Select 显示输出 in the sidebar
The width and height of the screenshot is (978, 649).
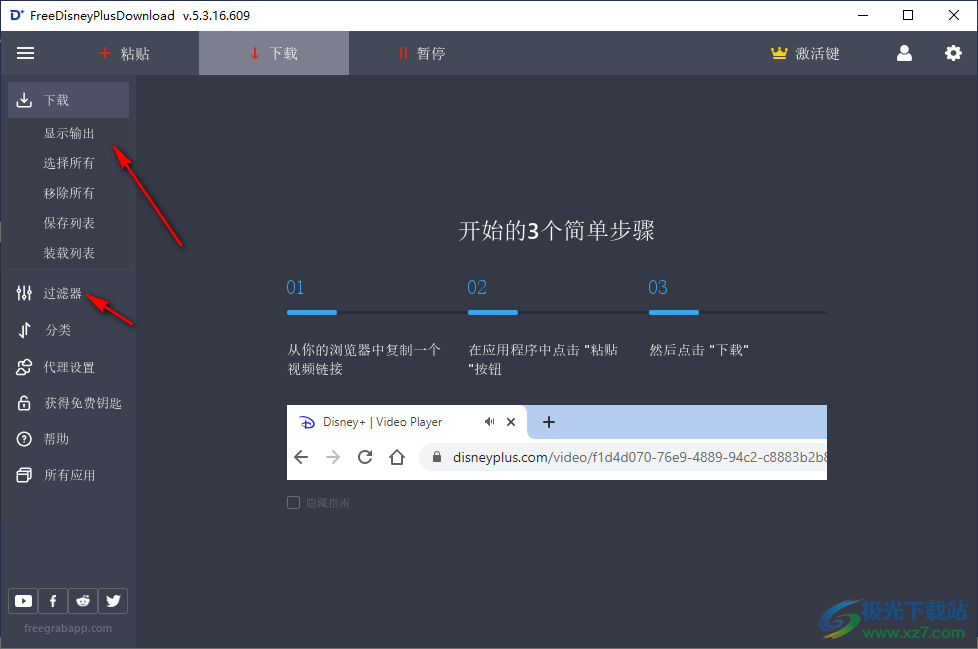point(69,133)
